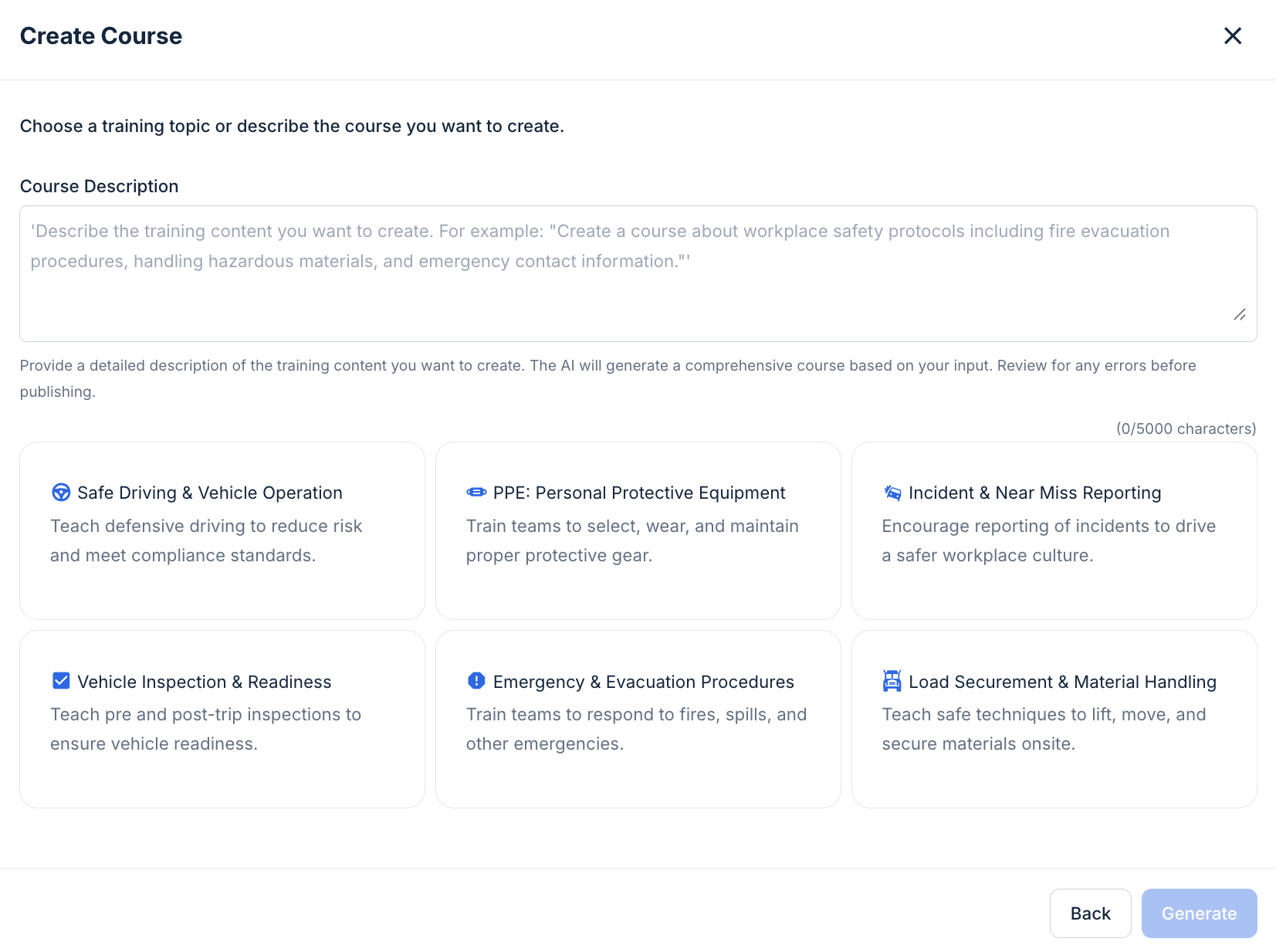Select the Emergency & Evacuation Procedures card

pyautogui.click(x=638, y=719)
